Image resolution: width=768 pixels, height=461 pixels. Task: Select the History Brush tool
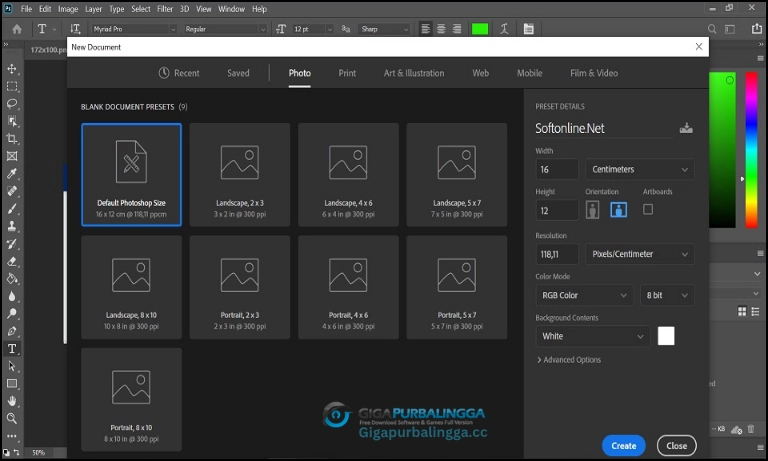12,243
